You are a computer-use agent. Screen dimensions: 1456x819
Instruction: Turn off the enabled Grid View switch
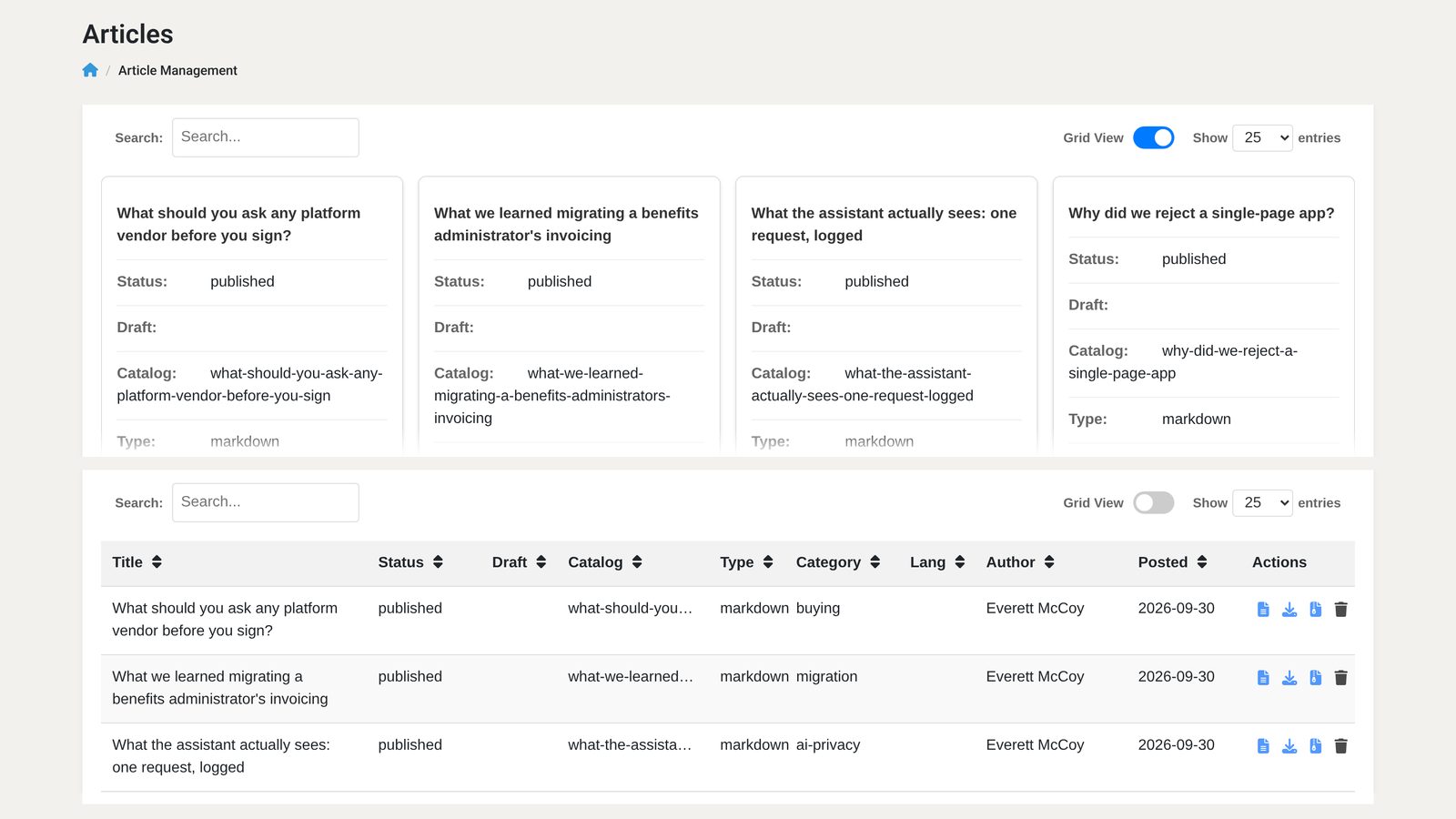click(1154, 137)
